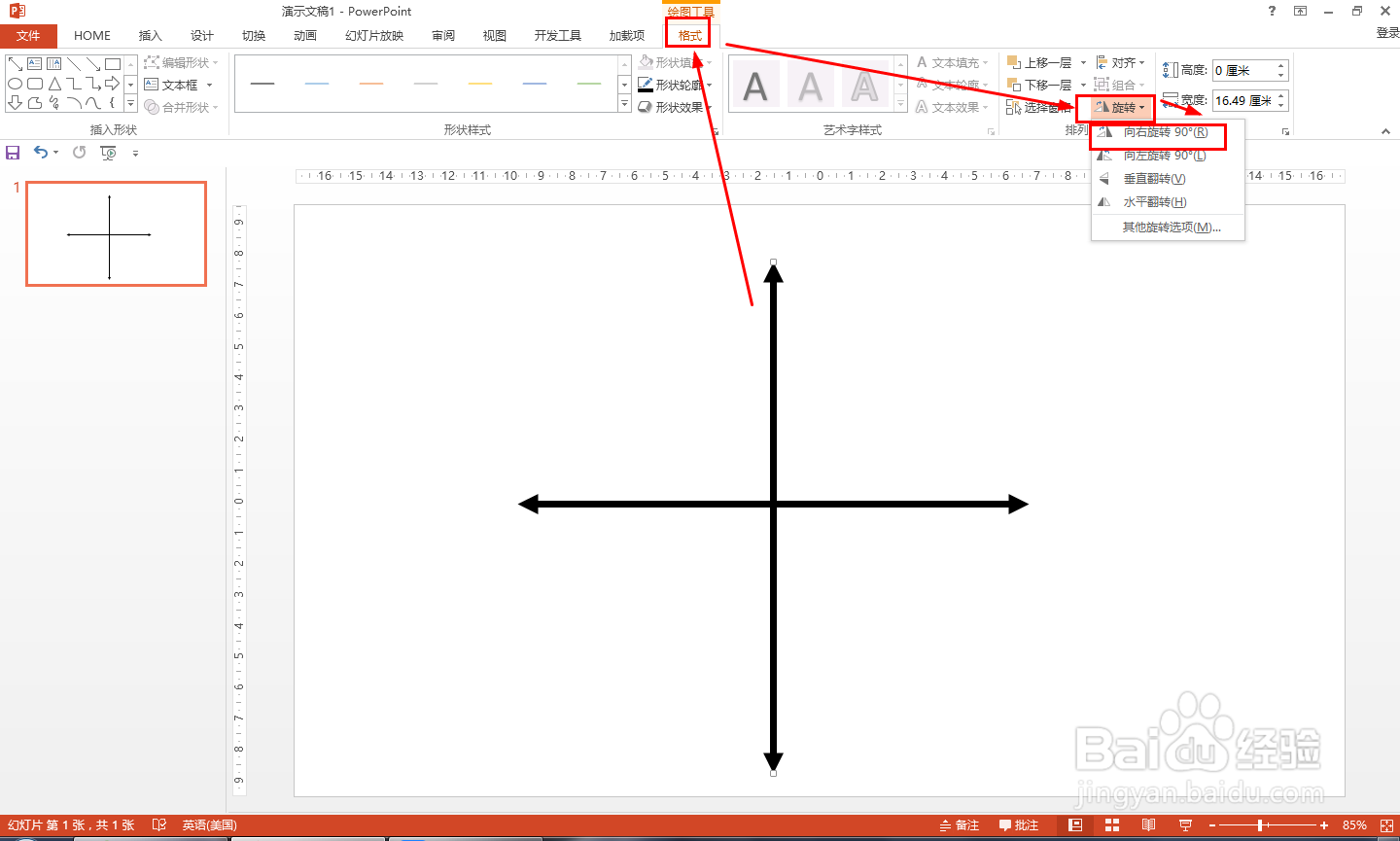This screenshot has width=1400, height=841.
Task: Click the 85% zoom level button
Action: (1354, 825)
